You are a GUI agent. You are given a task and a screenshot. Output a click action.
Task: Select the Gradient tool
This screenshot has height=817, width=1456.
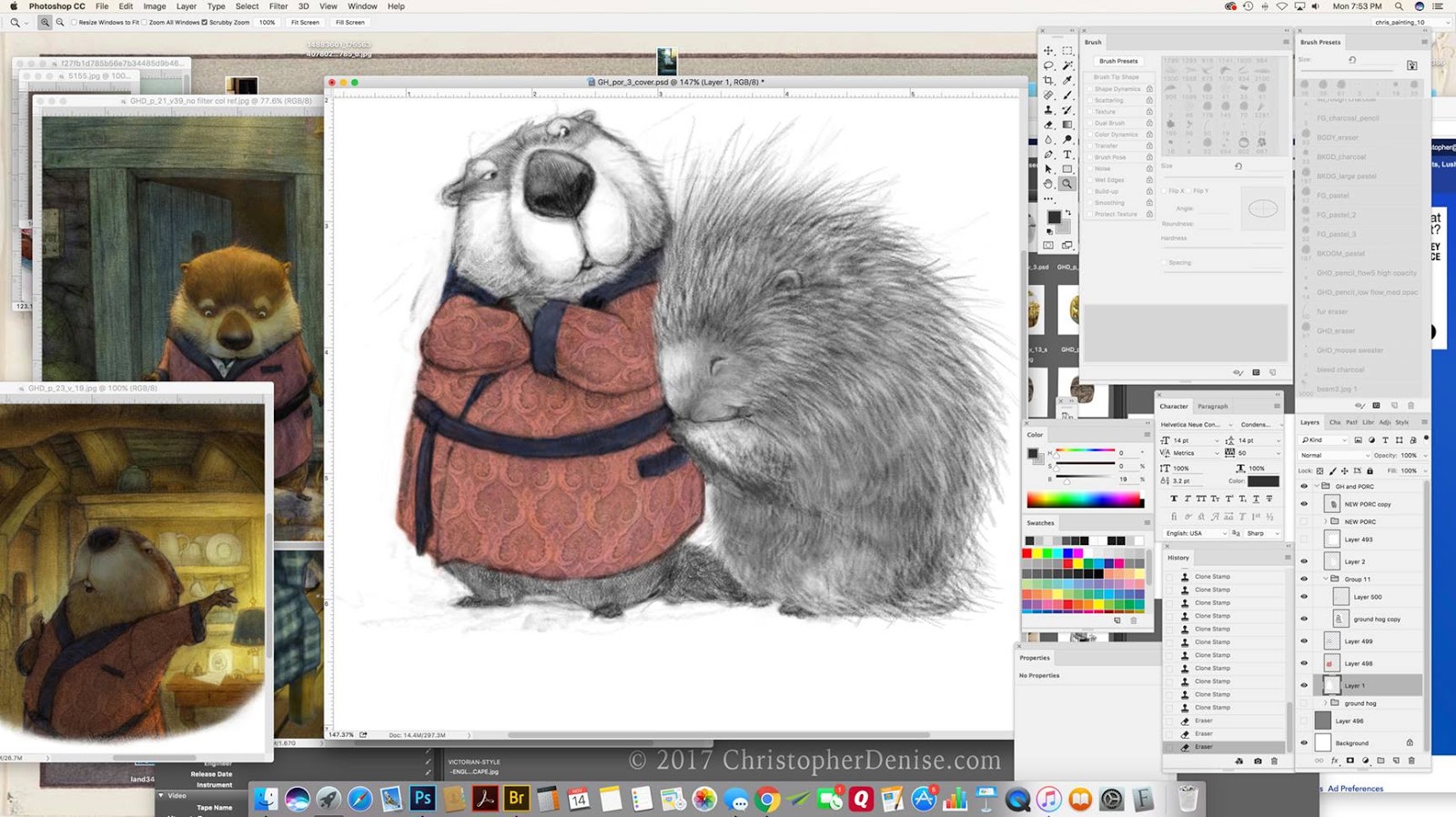click(1067, 125)
